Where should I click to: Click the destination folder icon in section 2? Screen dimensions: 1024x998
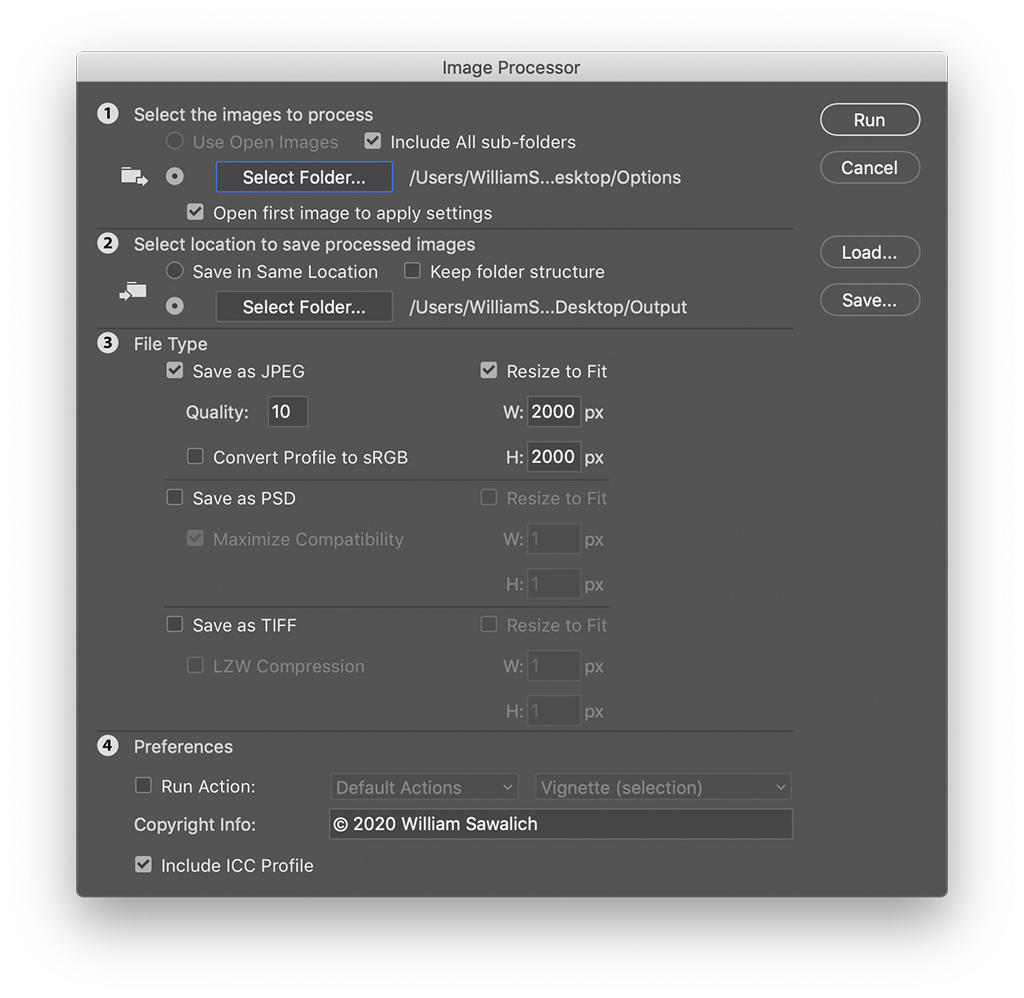click(x=133, y=292)
